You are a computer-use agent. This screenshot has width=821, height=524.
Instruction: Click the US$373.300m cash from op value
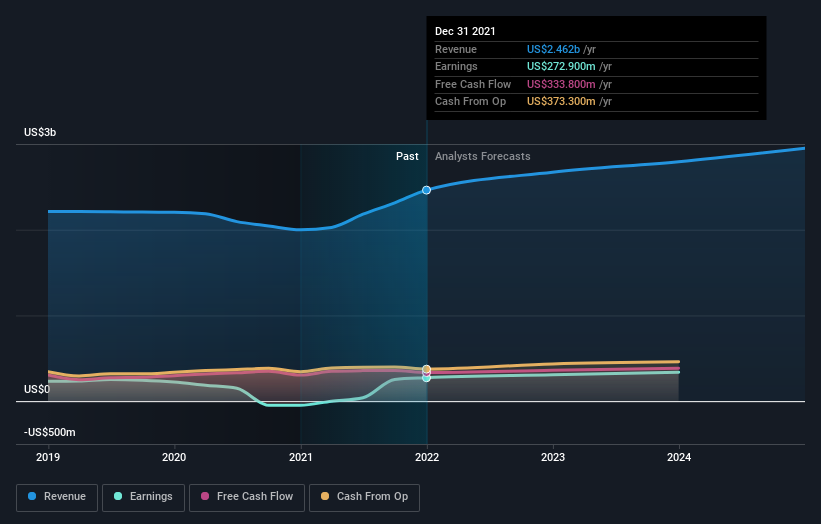click(561, 102)
